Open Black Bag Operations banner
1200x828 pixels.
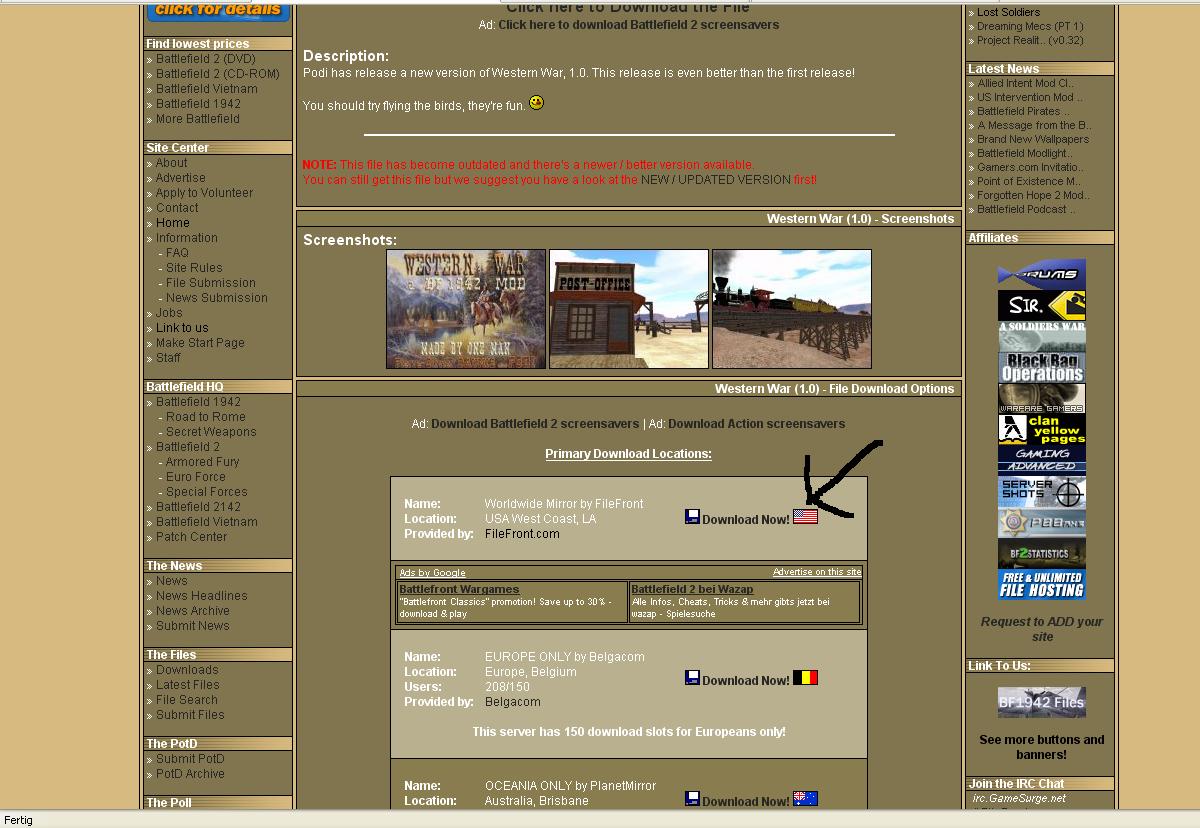[x=1041, y=367]
